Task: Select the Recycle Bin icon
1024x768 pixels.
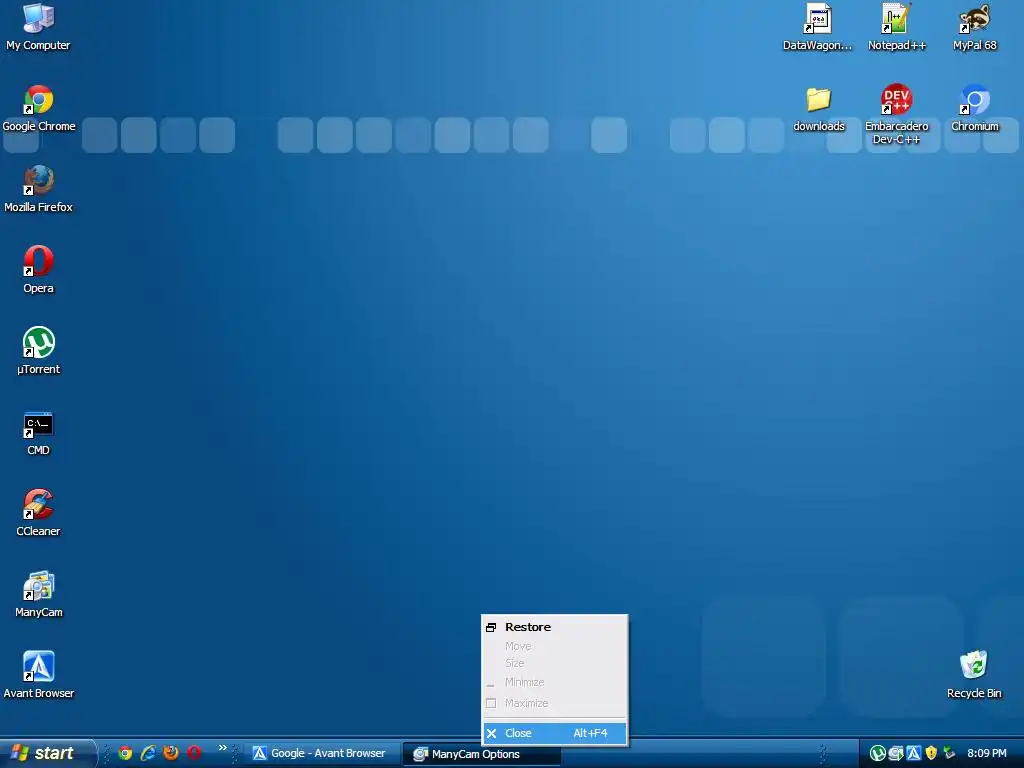Action: click(974, 675)
